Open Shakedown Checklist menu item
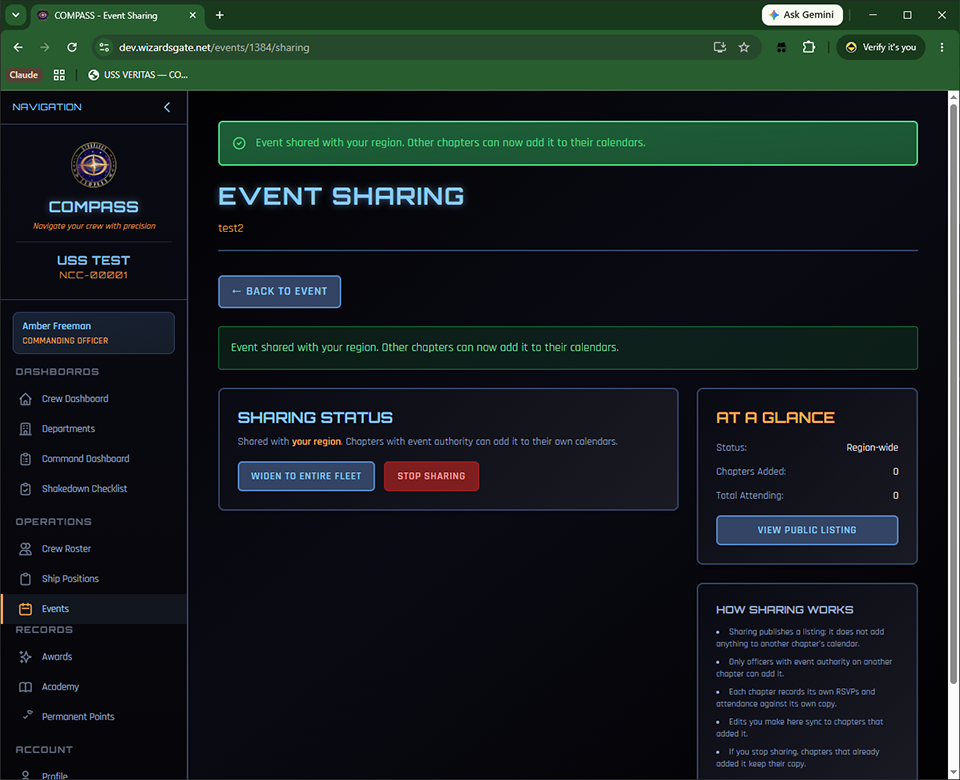The width and height of the screenshot is (960, 780). coord(94,489)
